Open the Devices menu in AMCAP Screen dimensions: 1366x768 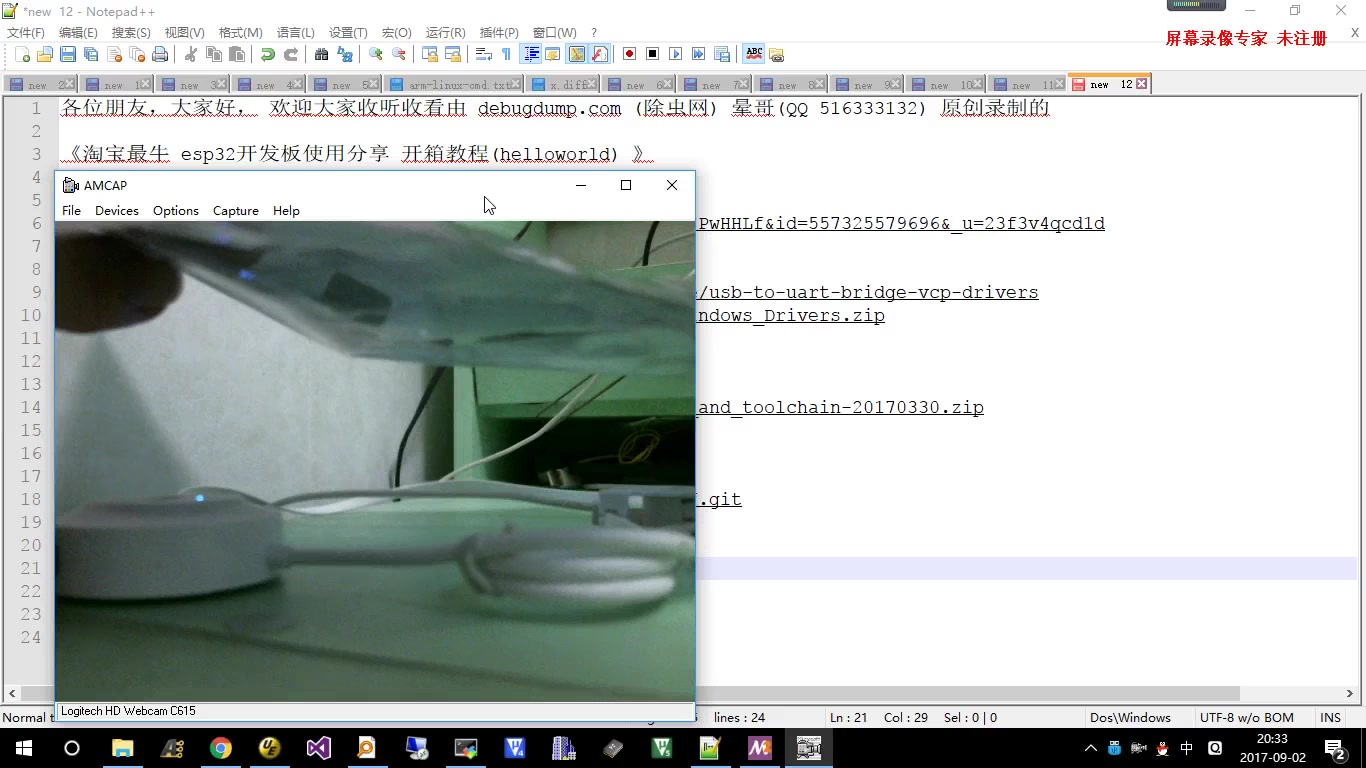pyautogui.click(x=116, y=211)
